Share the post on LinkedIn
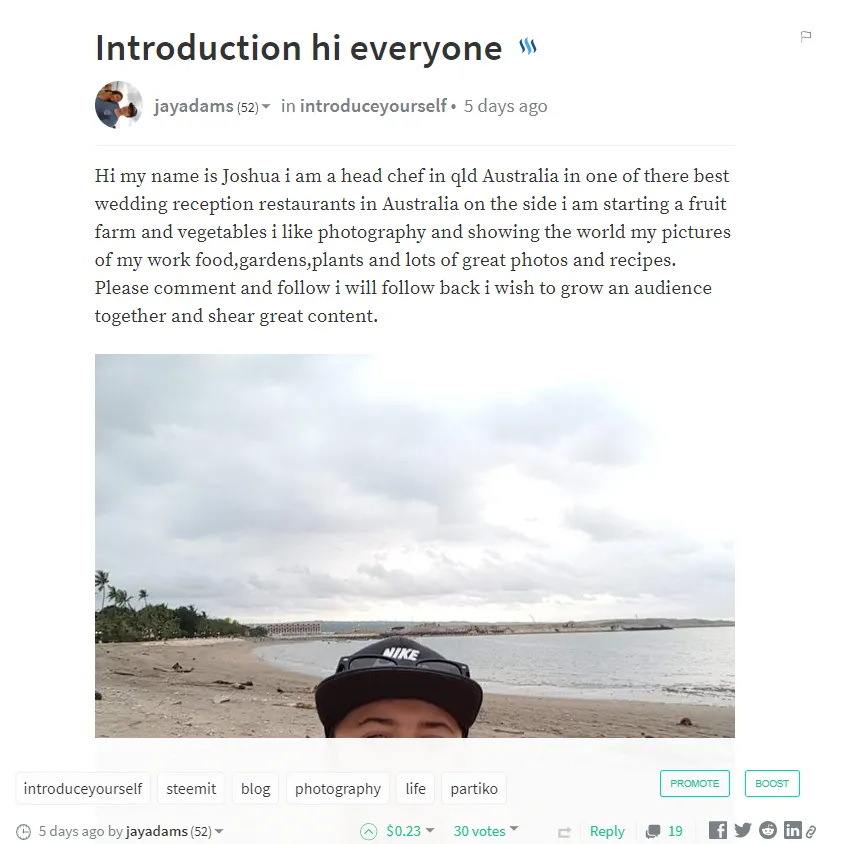 coord(792,830)
